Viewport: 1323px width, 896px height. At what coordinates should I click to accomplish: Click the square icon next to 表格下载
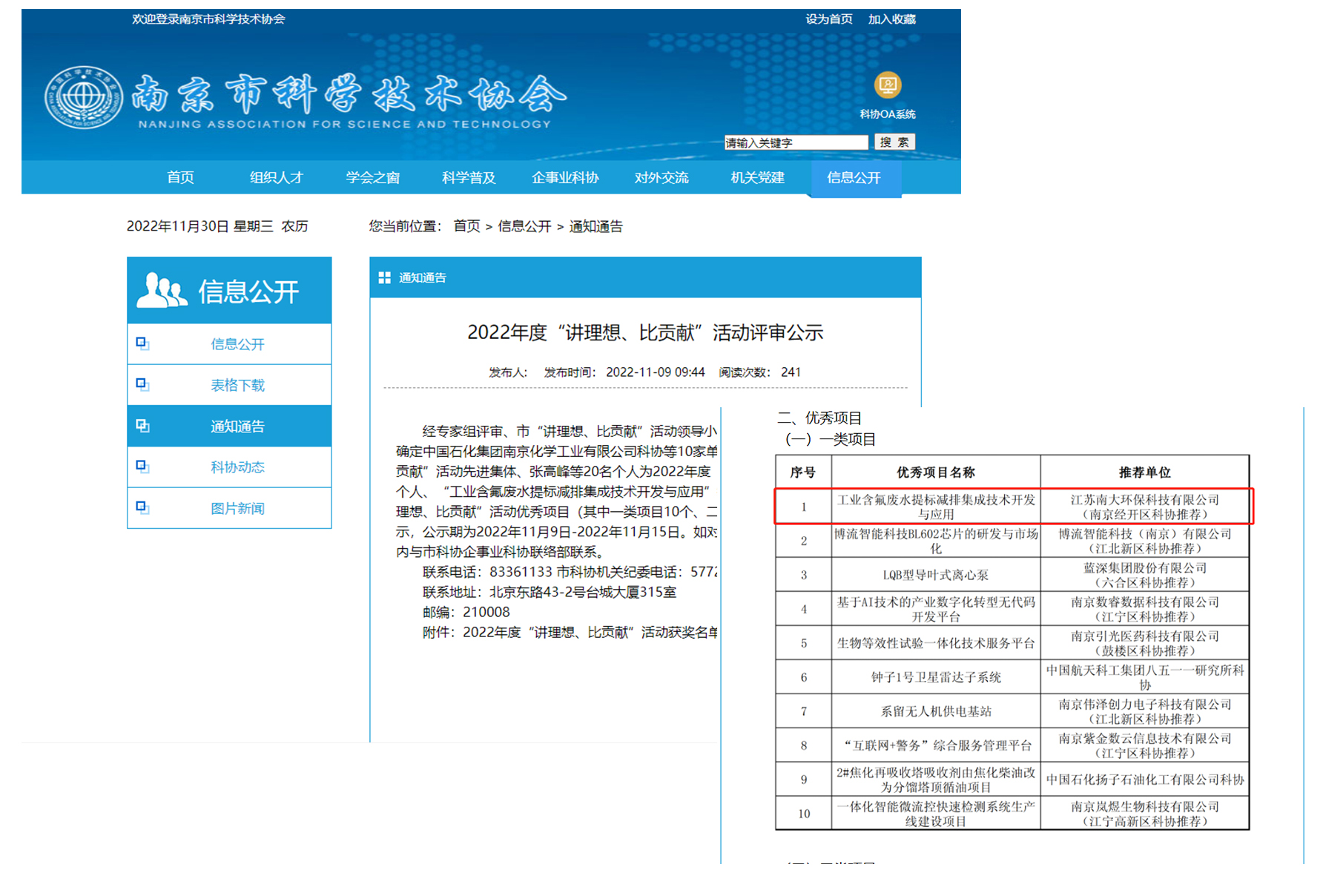[142, 384]
